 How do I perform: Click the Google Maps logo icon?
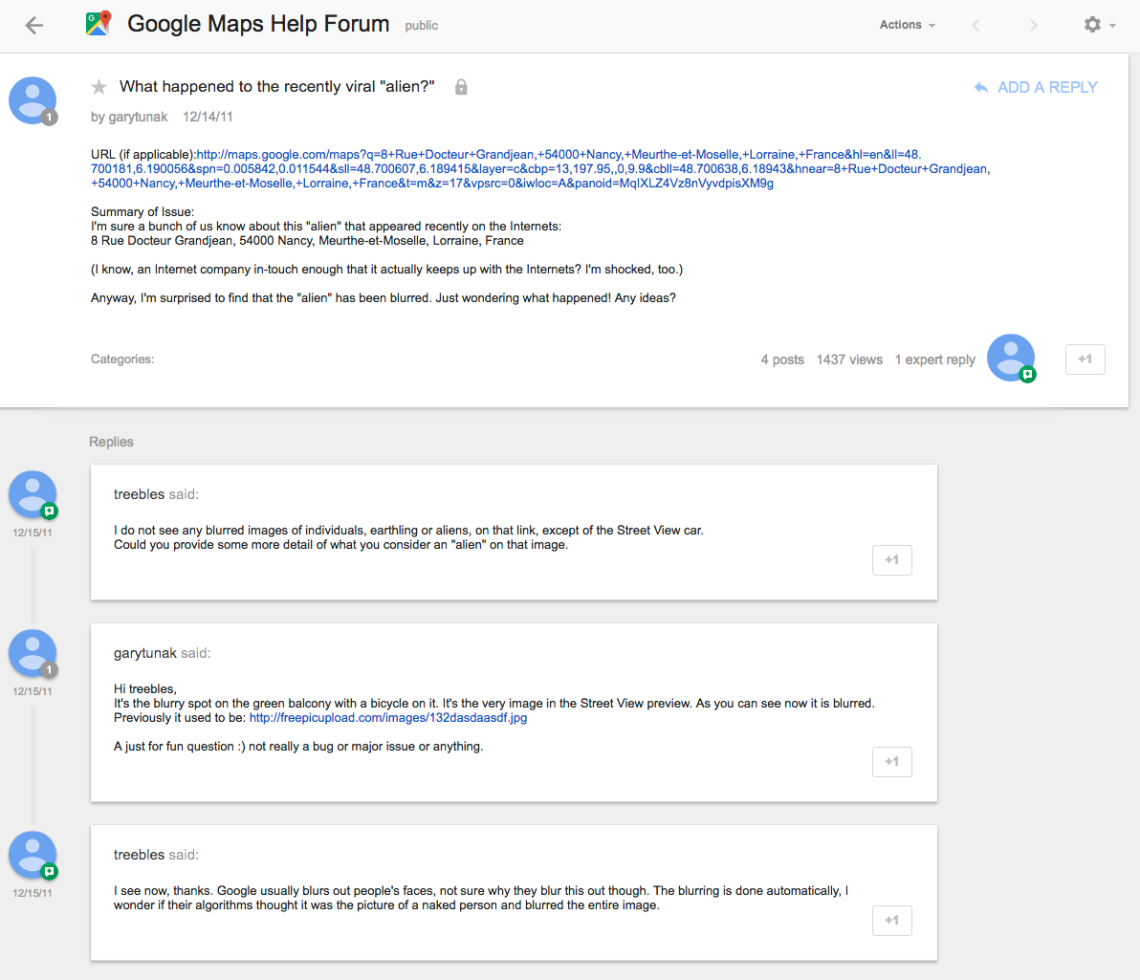(x=98, y=24)
